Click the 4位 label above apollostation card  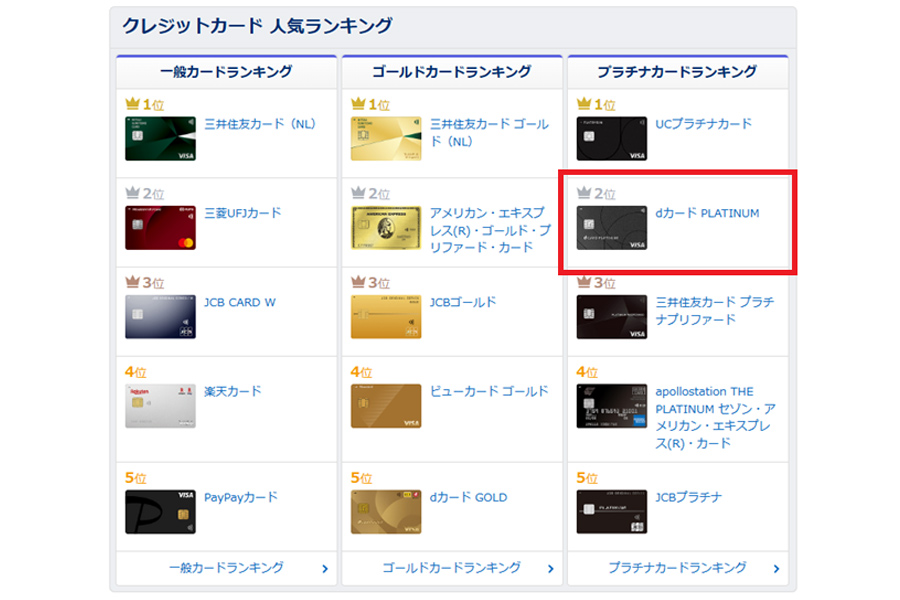click(x=587, y=372)
